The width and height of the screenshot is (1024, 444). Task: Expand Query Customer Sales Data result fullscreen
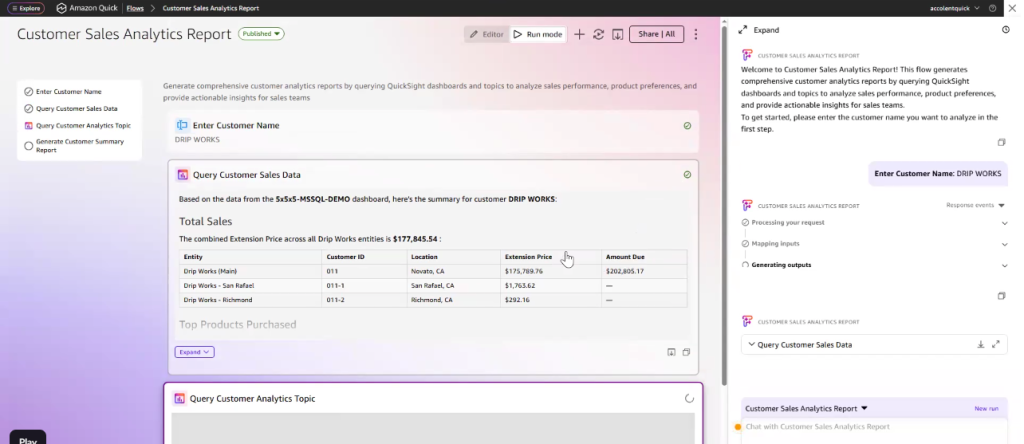click(x=996, y=344)
